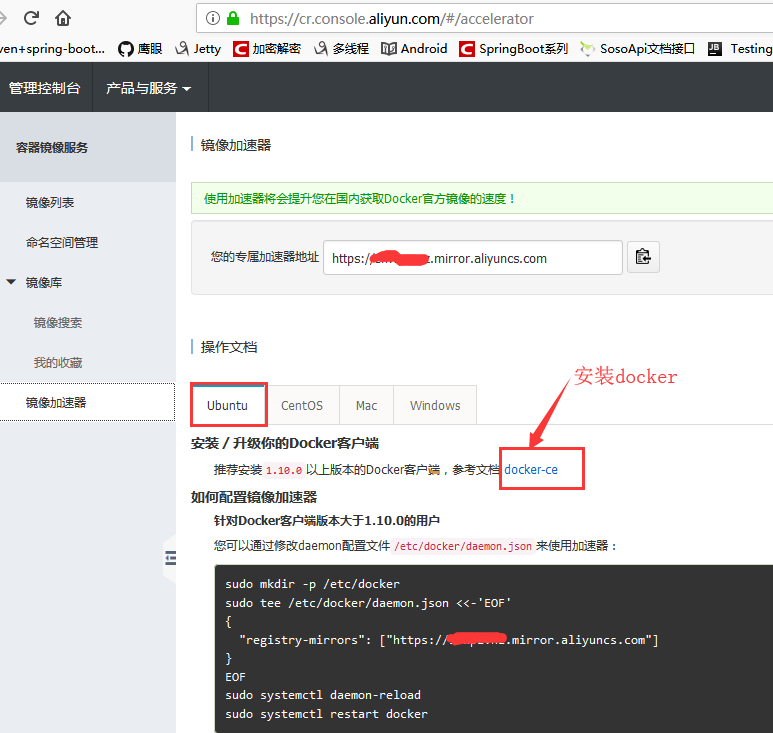Click the registry-mirrors line in code block

[x=449, y=640]
